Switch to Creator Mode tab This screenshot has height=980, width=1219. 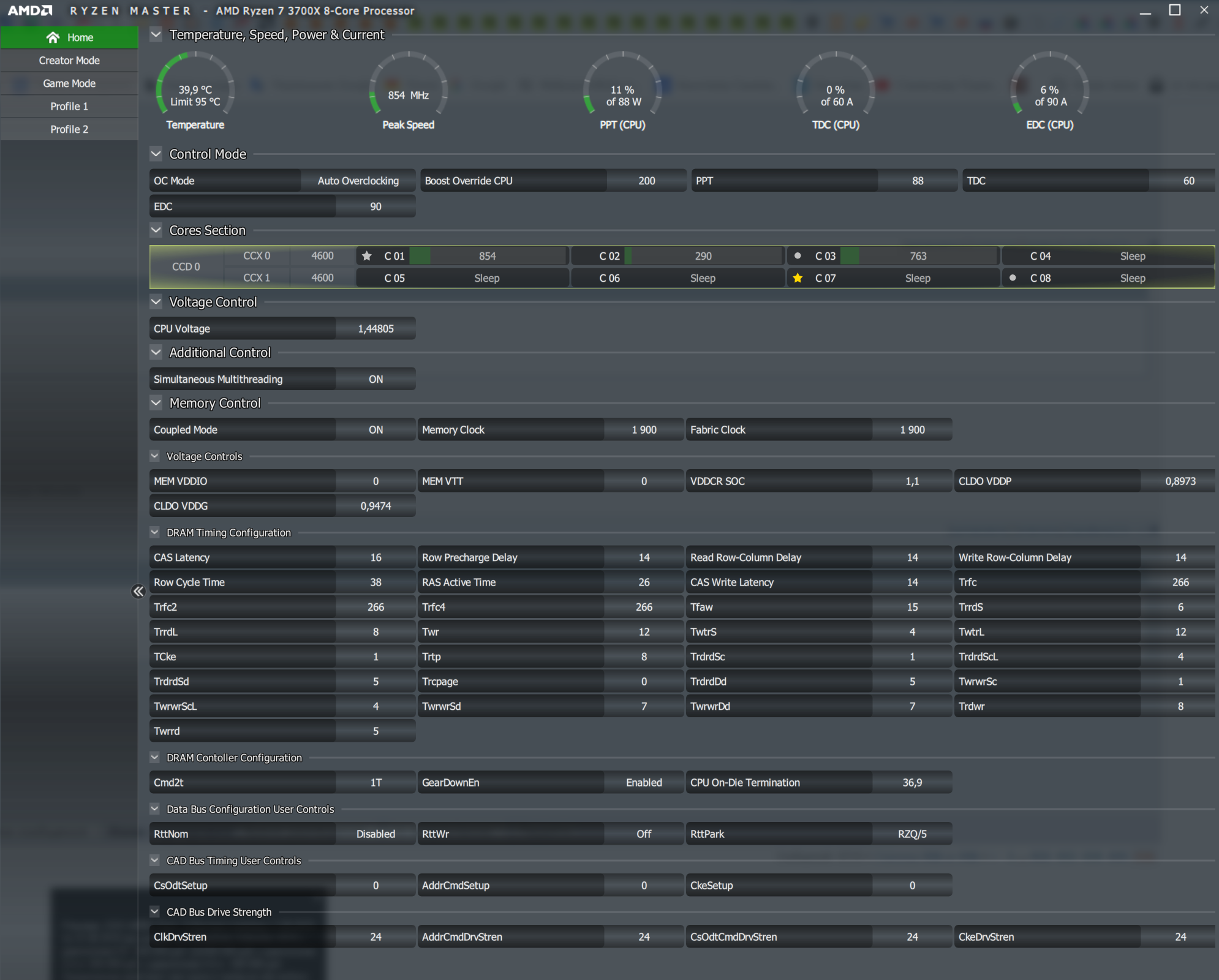tap(69, 61)
